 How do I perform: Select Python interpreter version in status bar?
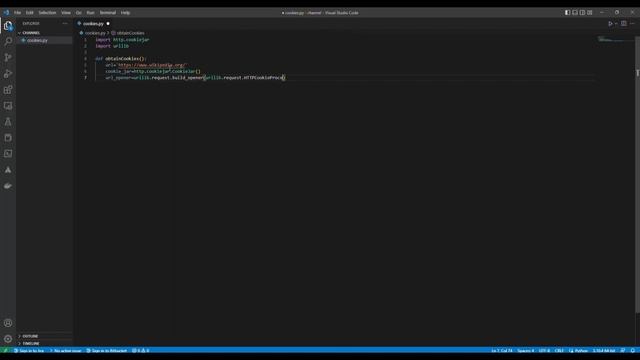604,350
